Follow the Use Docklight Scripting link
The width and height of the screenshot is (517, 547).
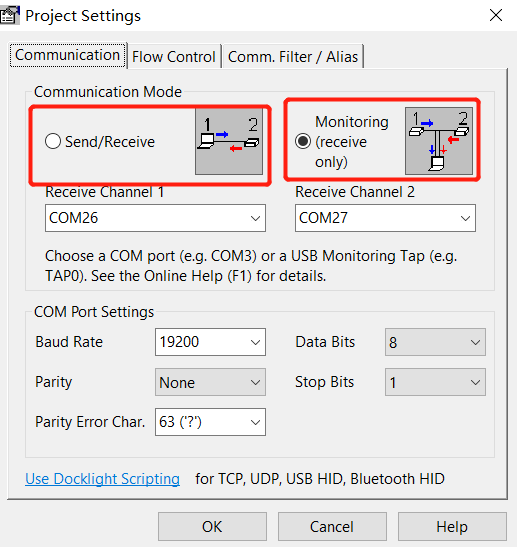click(103, 479)
